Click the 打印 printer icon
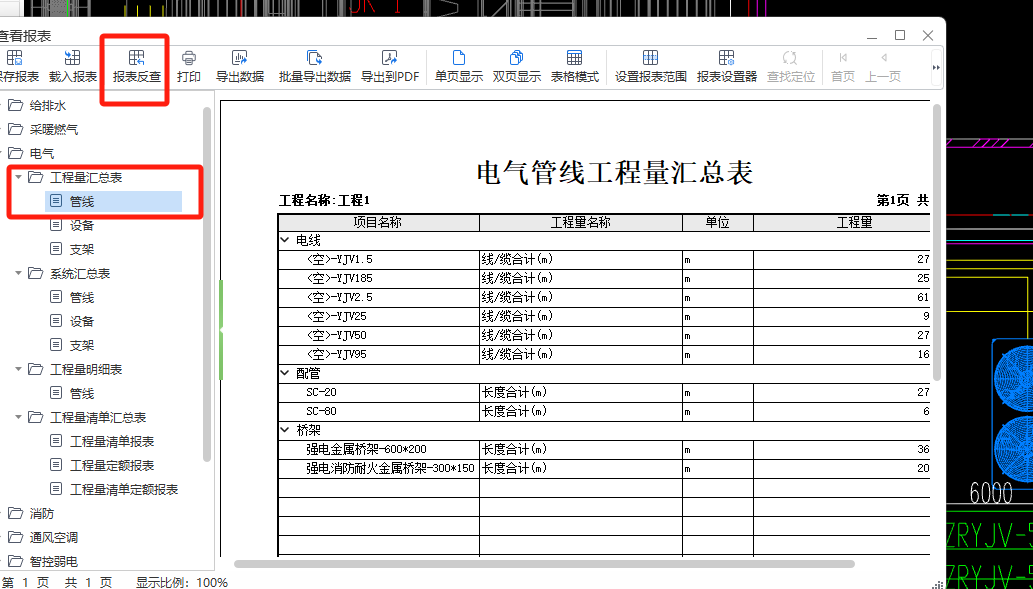The width and height of the screenshot is (1033, 589). (x=188, y=58)
